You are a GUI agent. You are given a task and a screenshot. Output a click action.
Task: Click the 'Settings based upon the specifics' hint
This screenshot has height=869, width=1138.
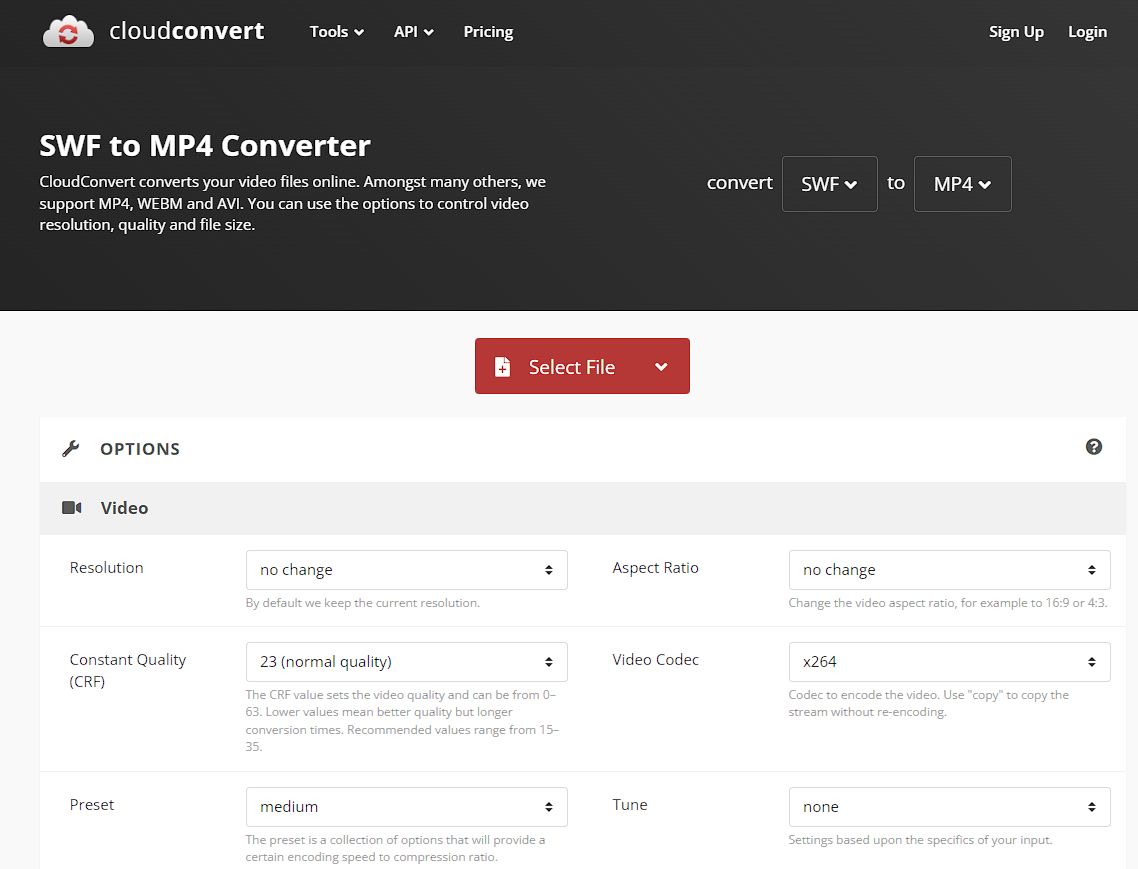pyautogui.click(x=920, y=840)
